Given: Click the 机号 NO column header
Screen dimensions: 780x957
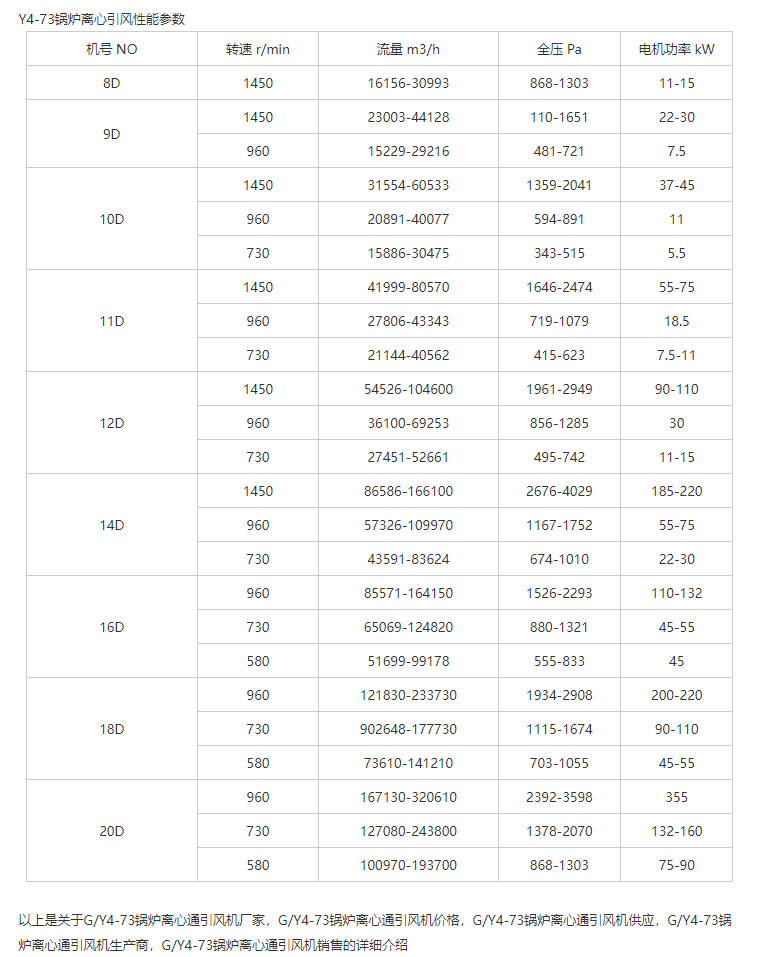Looking at the screenshot, I should point(112,49).
